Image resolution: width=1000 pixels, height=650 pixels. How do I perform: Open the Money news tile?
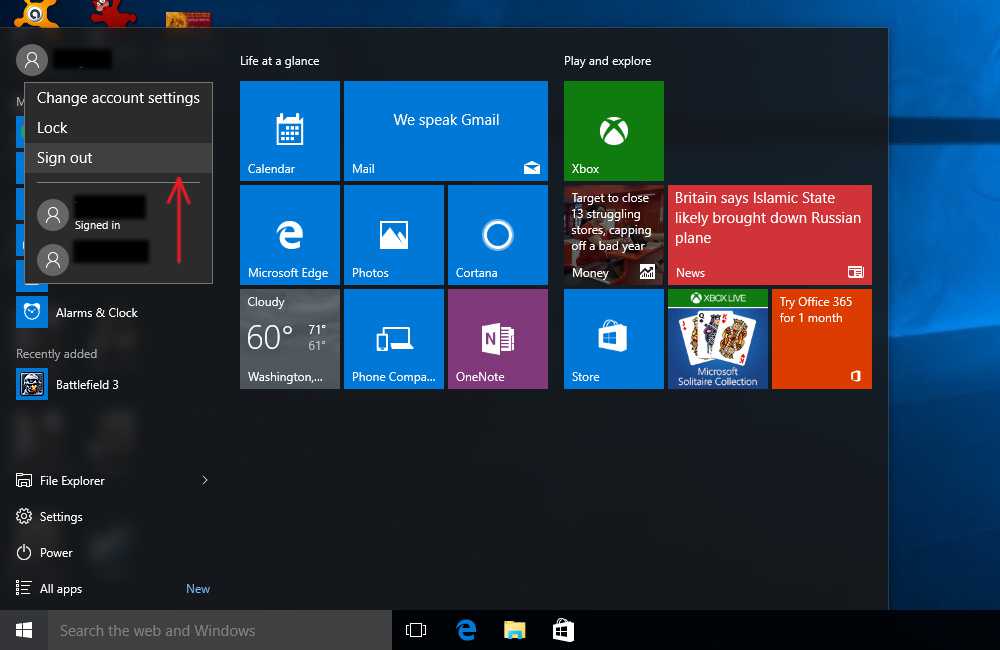pyautogui.click(x=614, y=235)
